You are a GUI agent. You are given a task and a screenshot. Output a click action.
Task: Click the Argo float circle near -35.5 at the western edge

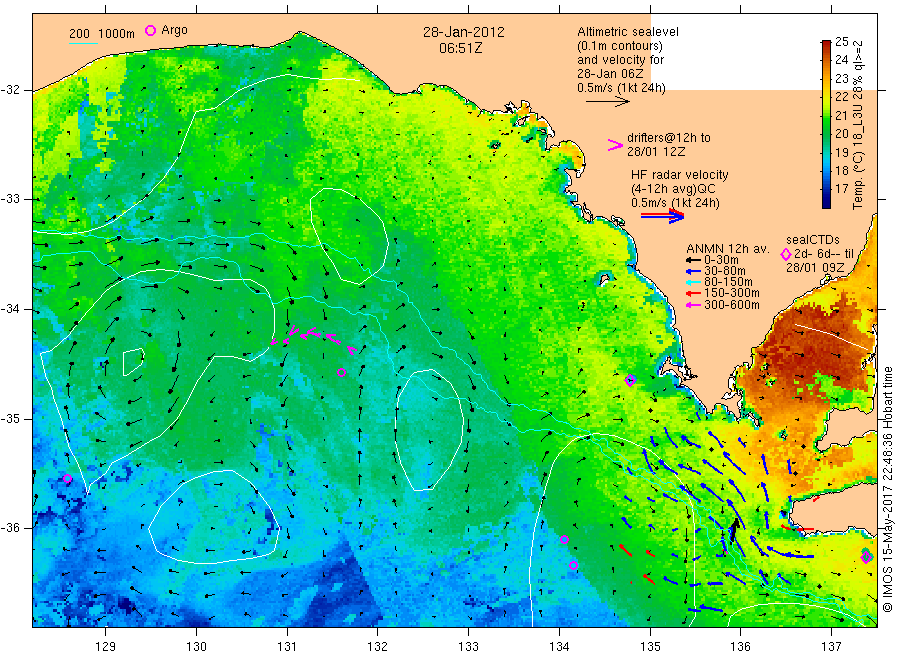point(67,479)
